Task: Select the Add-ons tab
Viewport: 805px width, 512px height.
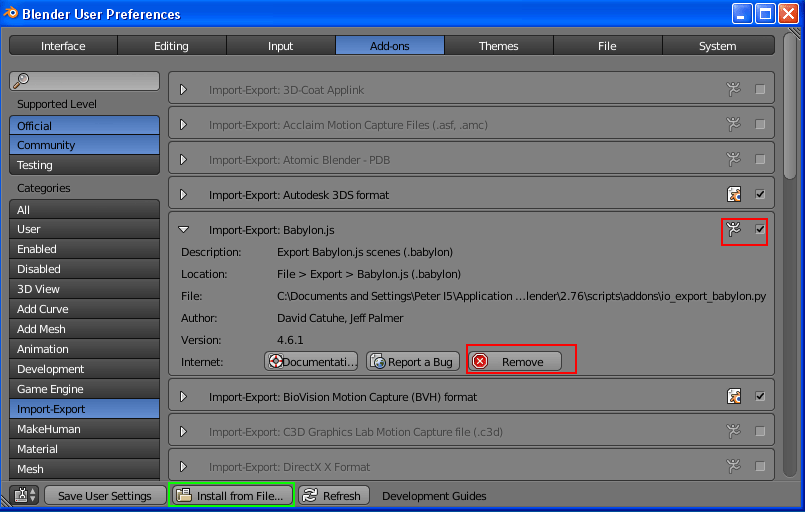Action: click(x=390, y=46)
